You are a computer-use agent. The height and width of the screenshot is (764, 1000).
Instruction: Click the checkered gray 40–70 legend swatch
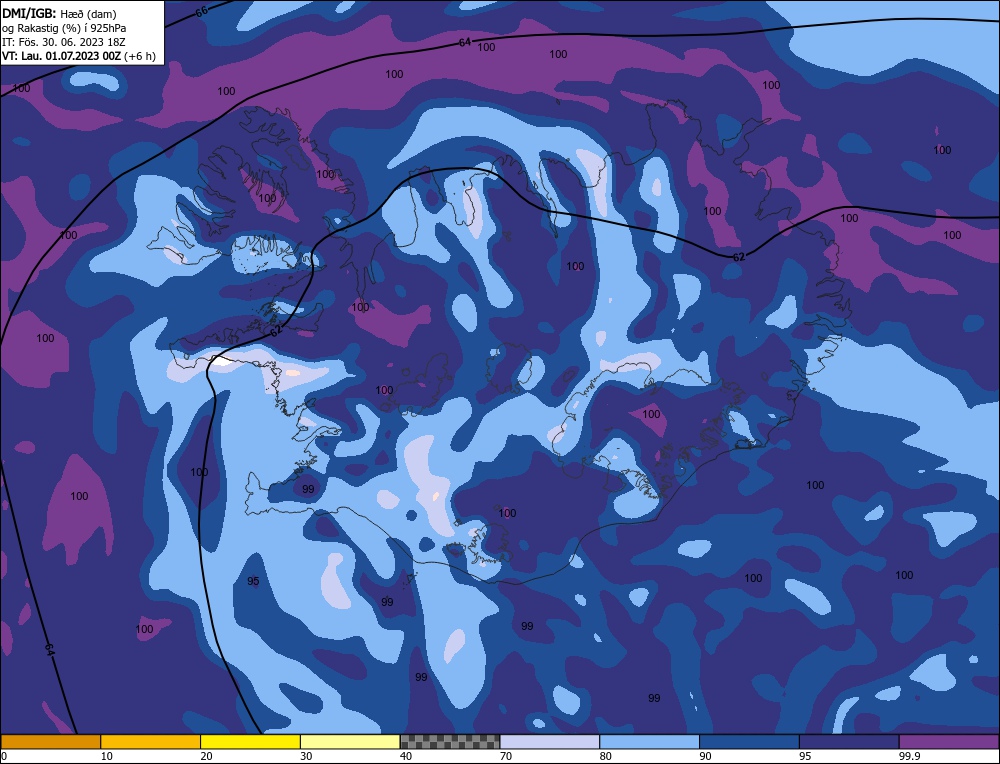(450, 741)
